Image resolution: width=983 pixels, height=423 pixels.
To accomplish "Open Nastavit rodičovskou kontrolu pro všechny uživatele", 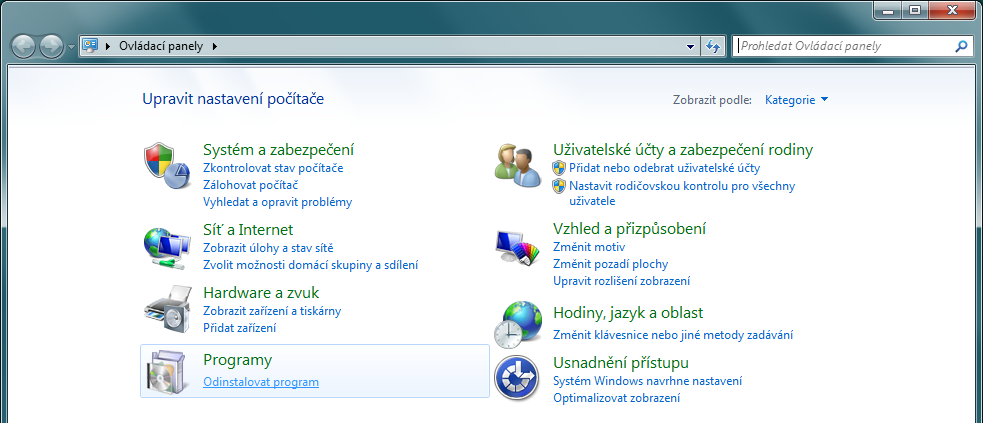I will click(x=682, y=194).
